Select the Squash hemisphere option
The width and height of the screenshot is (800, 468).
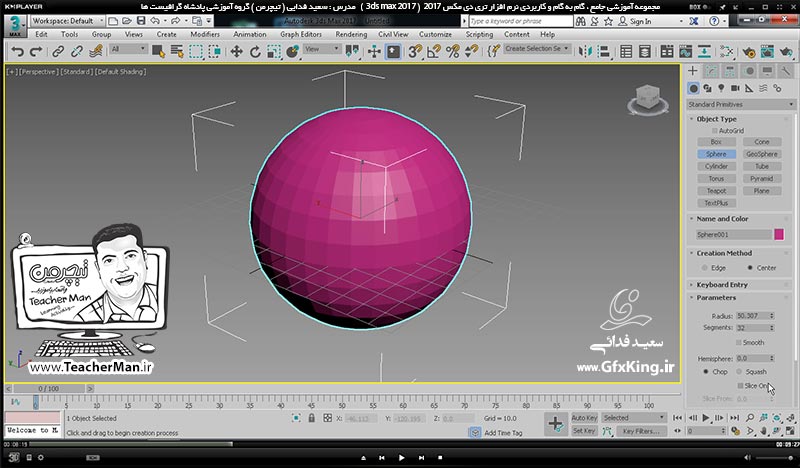[x=739, y=372]
